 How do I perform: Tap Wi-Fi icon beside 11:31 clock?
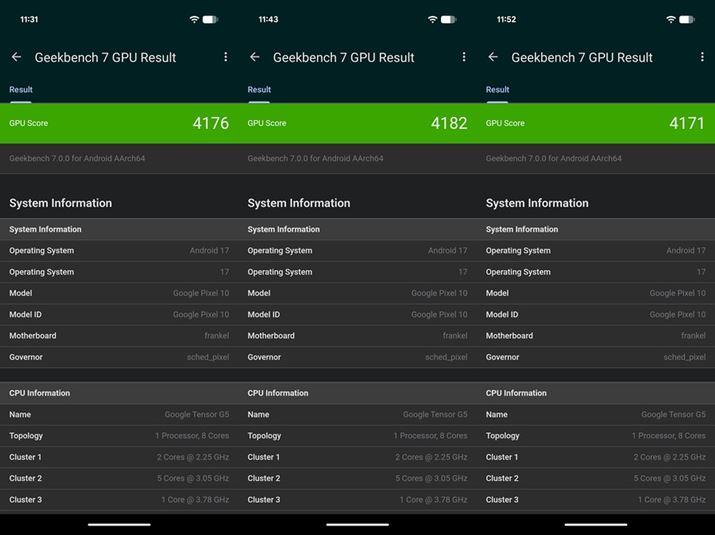194,19
